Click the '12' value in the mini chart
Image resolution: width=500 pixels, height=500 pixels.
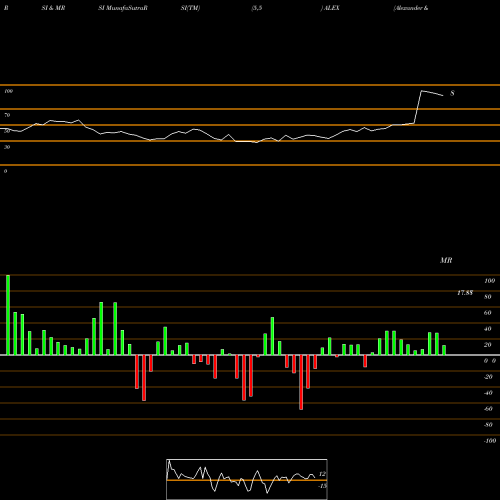click(x=322, y=474)
